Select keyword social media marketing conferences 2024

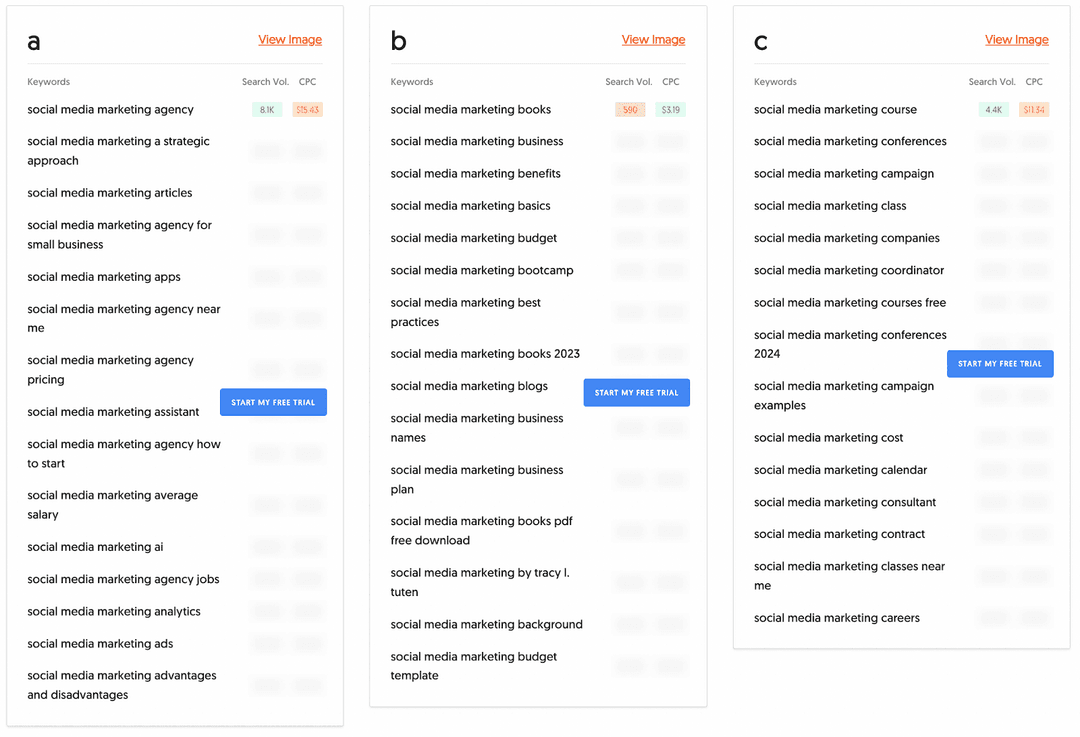[849, 344]
